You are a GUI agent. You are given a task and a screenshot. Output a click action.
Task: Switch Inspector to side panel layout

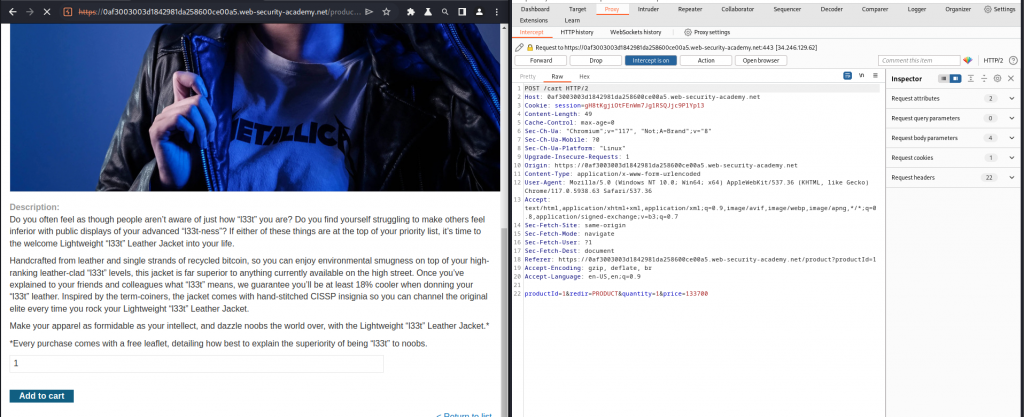pos(955,78)
